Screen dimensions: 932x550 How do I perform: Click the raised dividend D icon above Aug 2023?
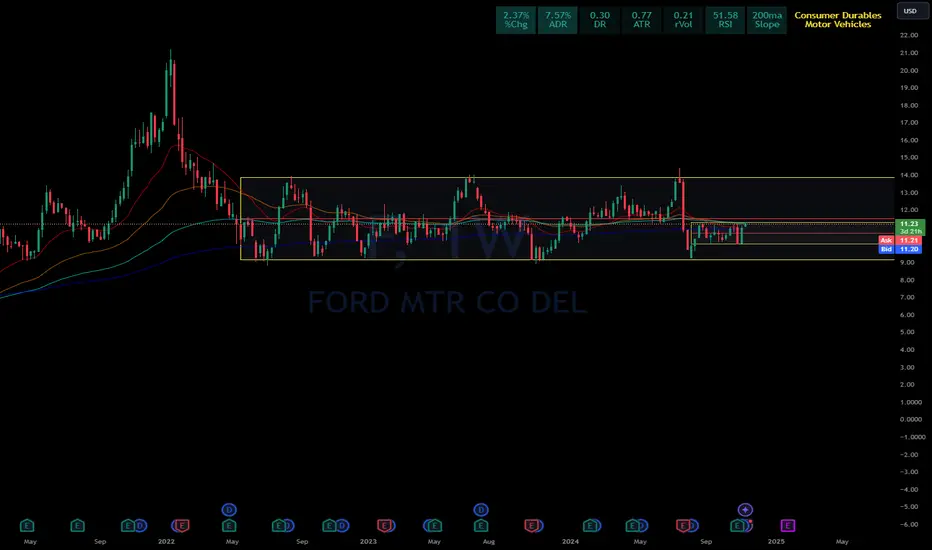[481, 510]
